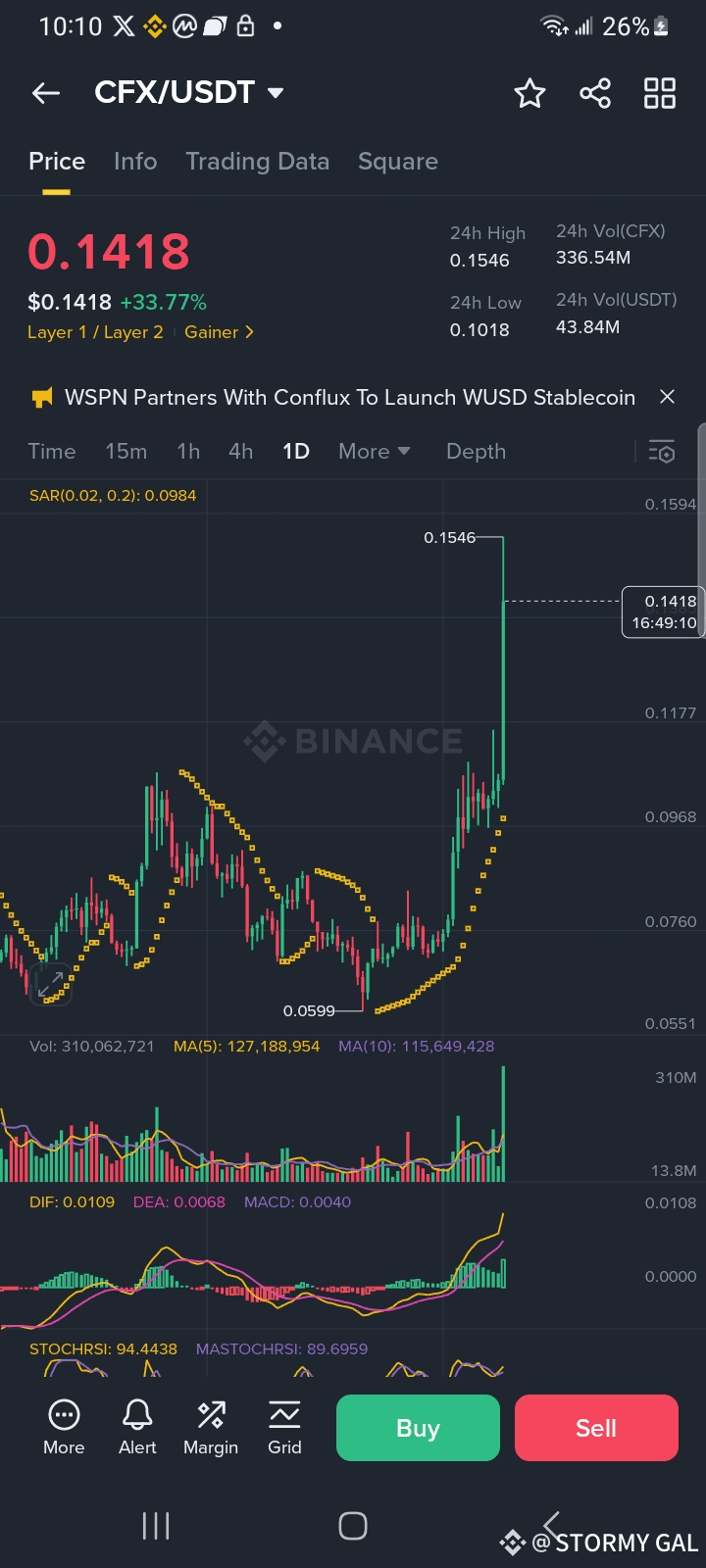This screenshot has width=706, height=1568.
Task: Tap the Binance notification icon in status bar
Action: (154, 26)
